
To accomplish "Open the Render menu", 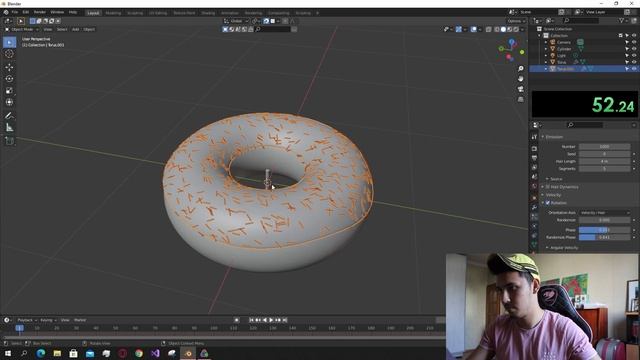I will click(x=40, y=13).
